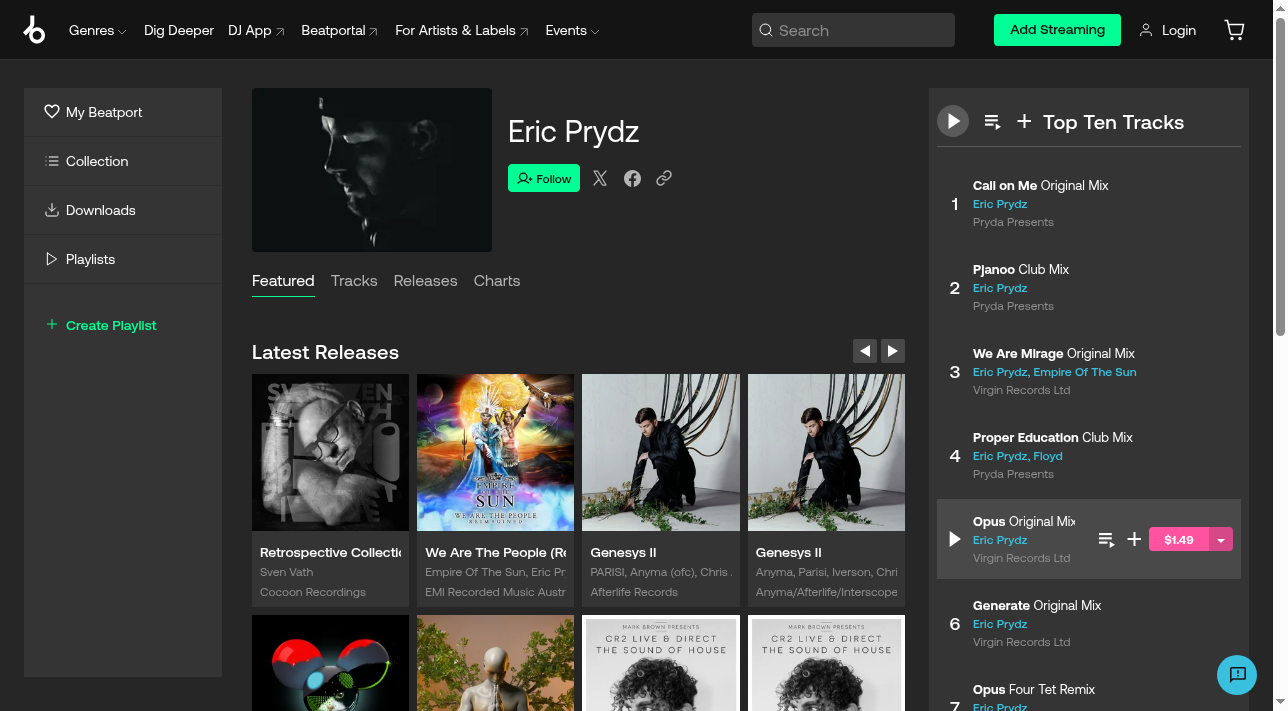1288x711 pixels.
Task: Click Virgin Records Ltd under Generate
Action: click(x=1021, y=642)
